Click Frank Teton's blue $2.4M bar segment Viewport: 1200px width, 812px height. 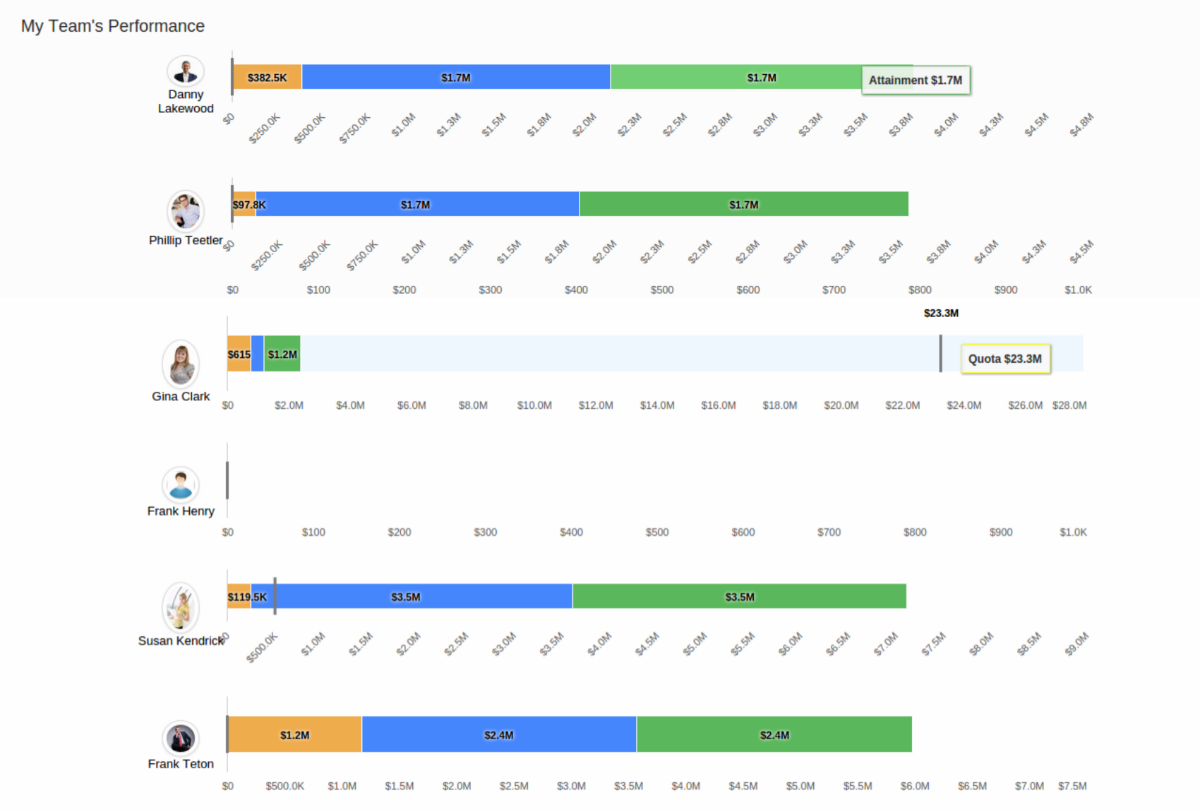(499, 735)
